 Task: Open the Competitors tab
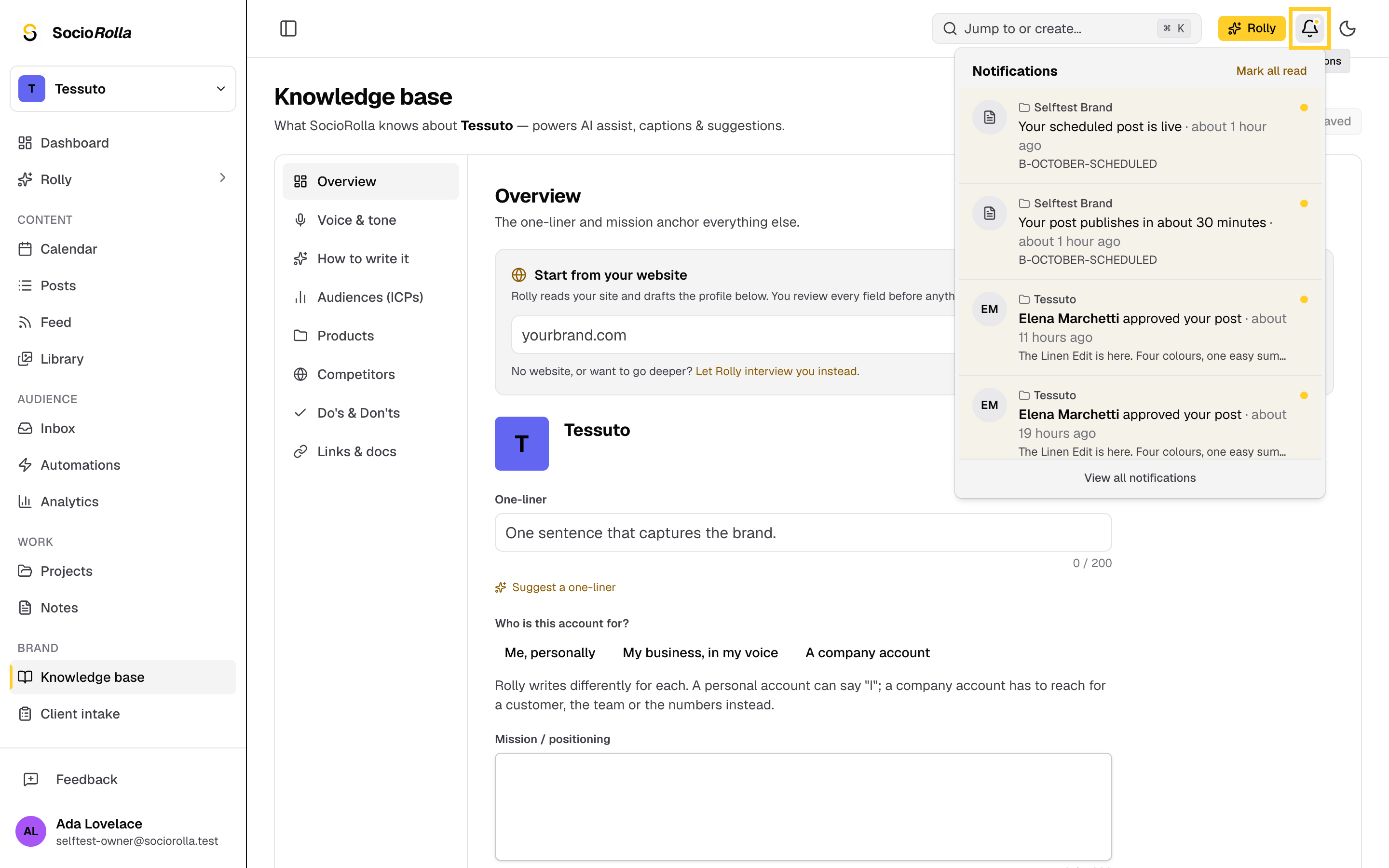(371, 374)
